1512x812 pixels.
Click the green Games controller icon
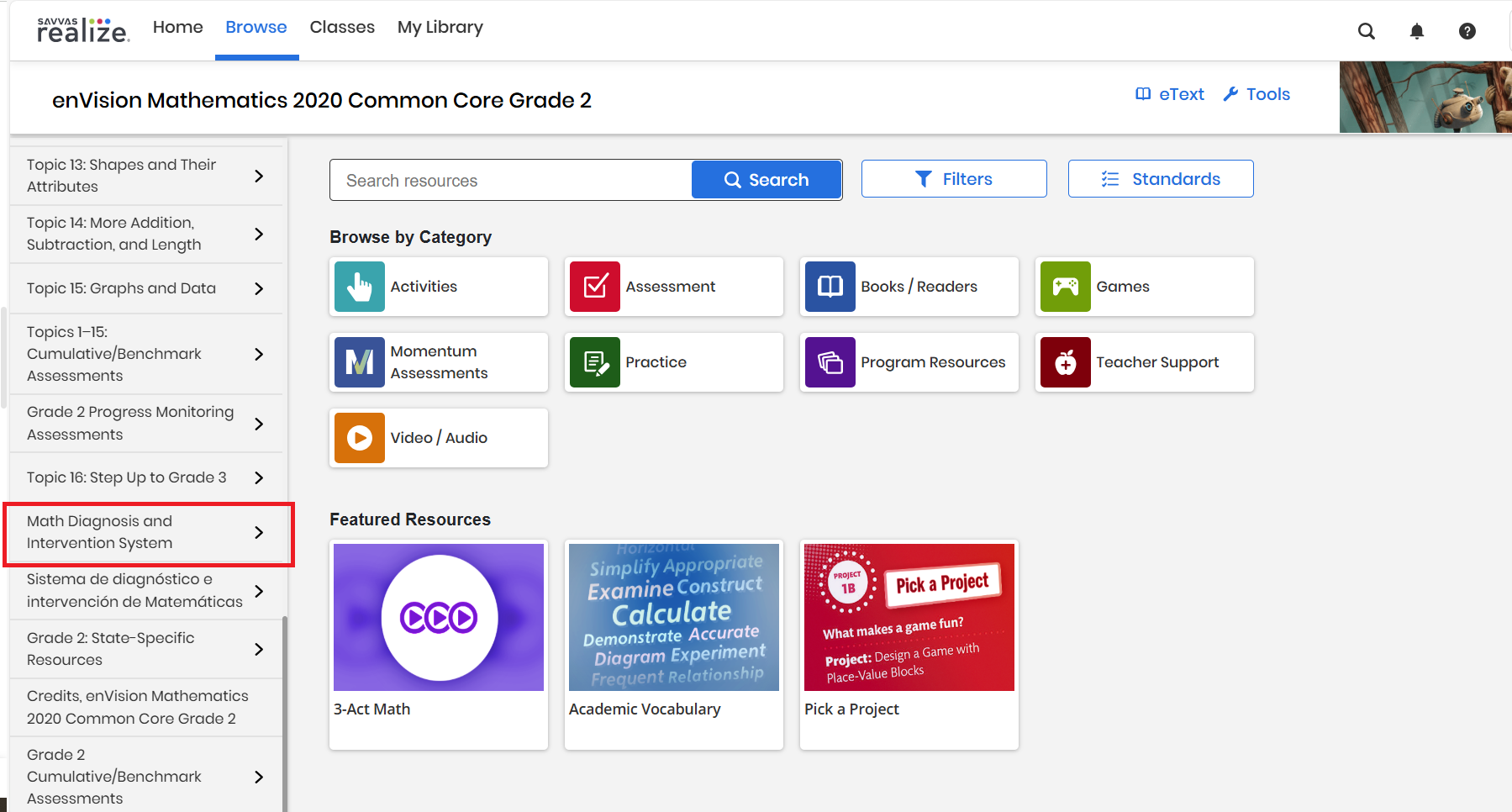(1066, 287)
